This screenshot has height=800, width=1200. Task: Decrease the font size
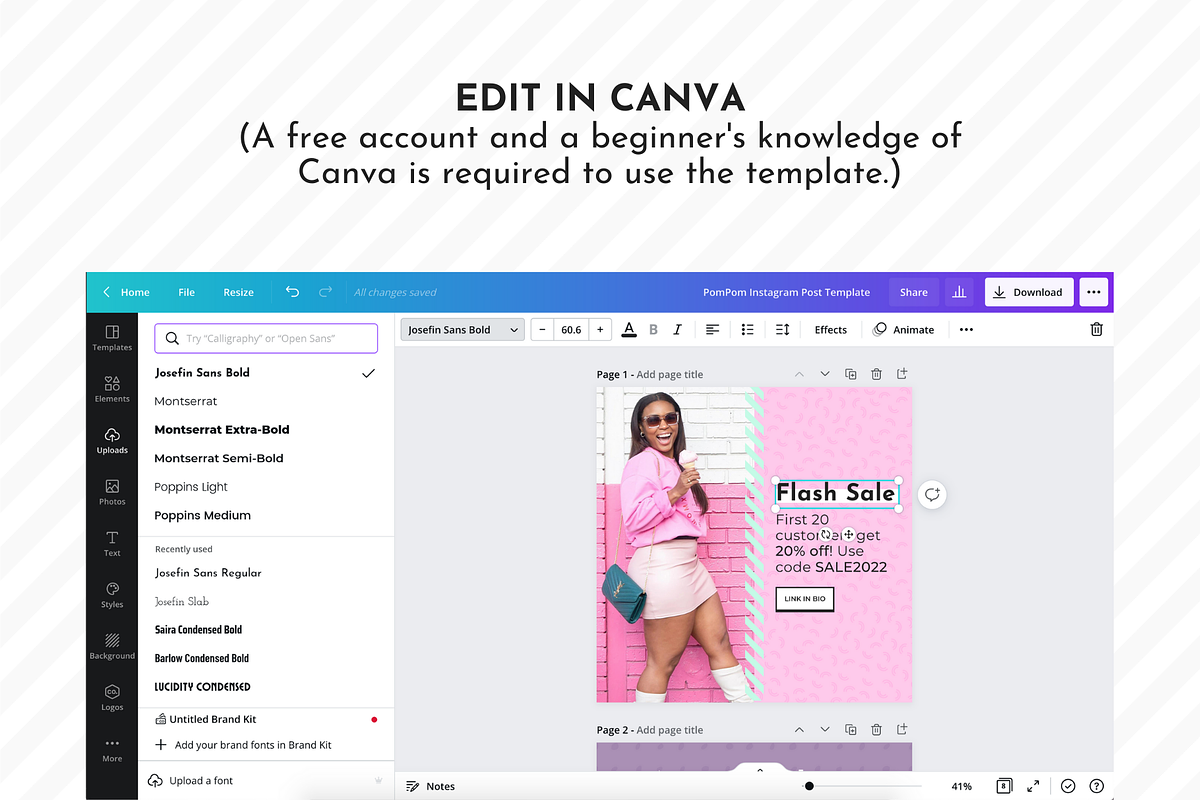(x=542, y=330)
